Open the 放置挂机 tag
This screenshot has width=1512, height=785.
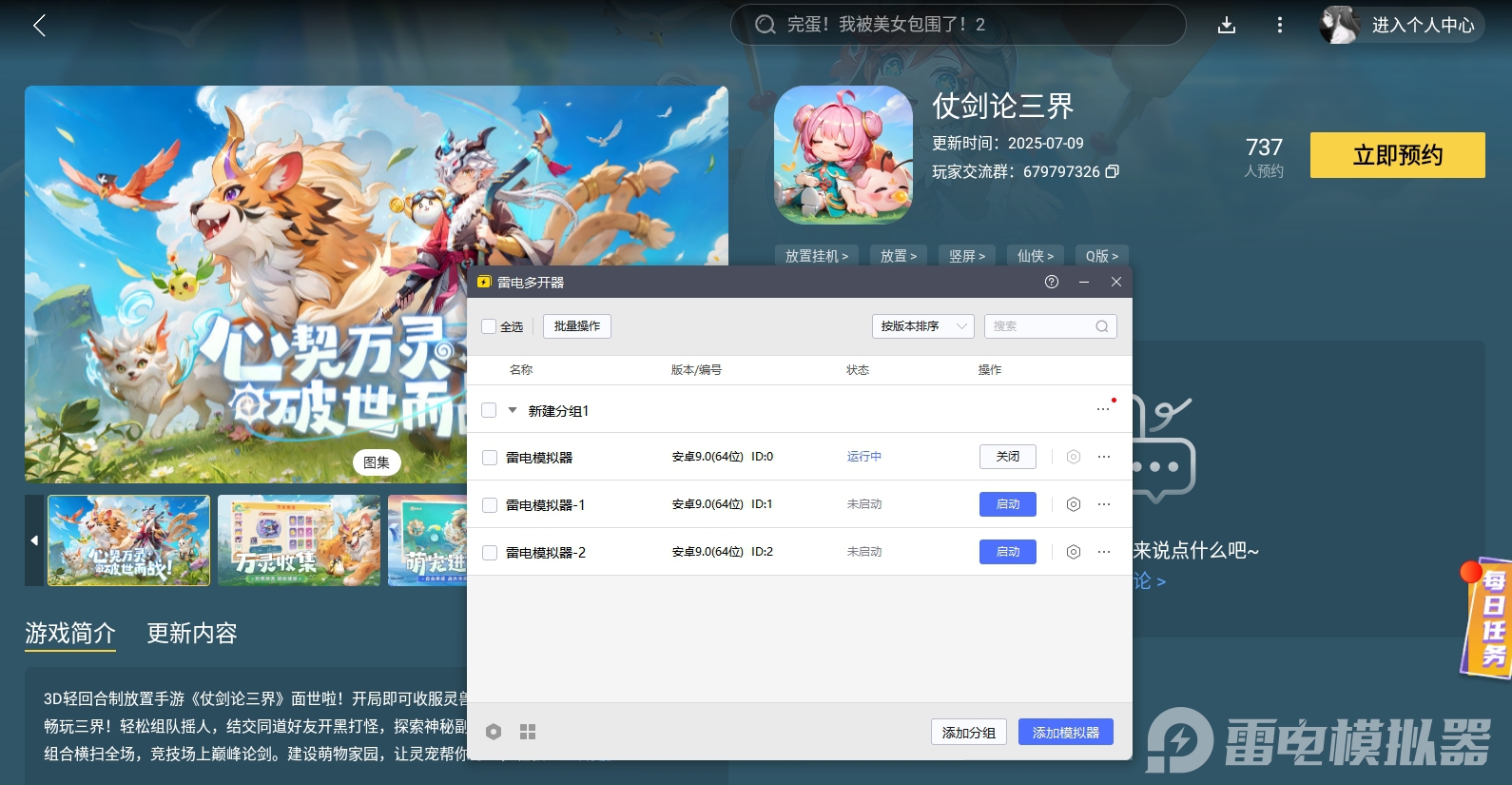click(817, 256)
